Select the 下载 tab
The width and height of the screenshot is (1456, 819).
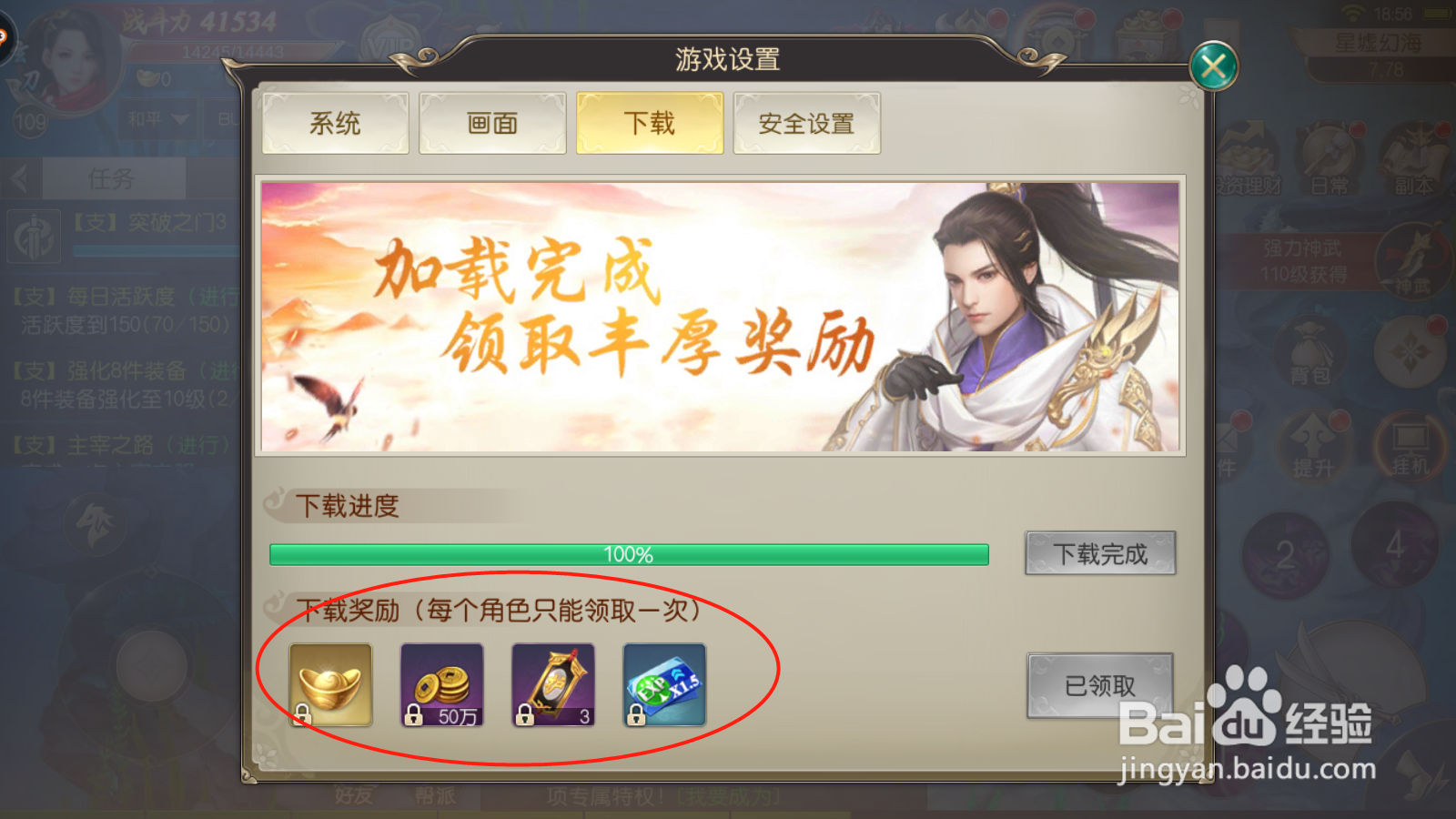(650, 123)
